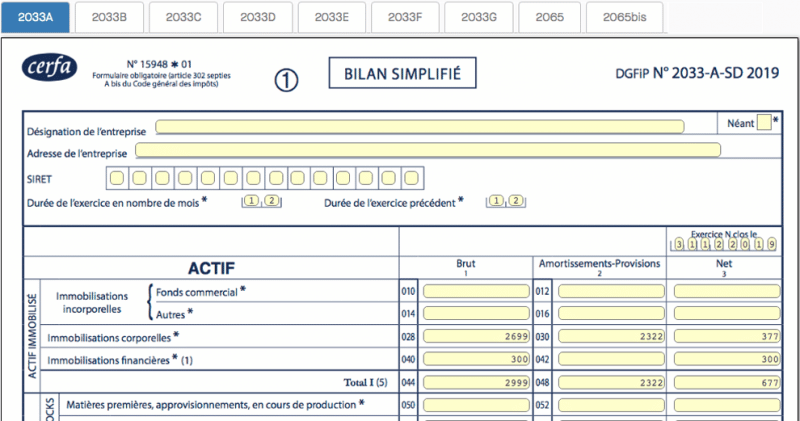
Task: Click first digit of Exercice N clos le date
Action: pos(679,244)
